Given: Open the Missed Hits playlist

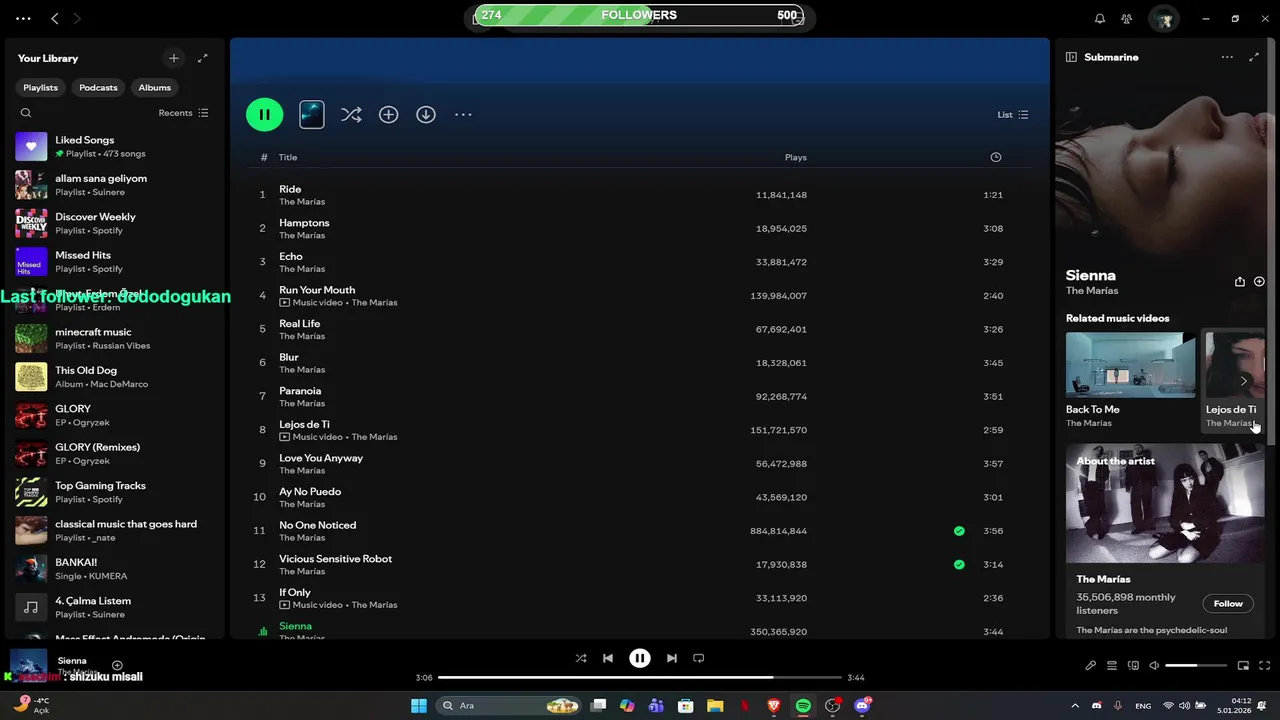Looking at the screenshot, I should [x=114, y=262].
